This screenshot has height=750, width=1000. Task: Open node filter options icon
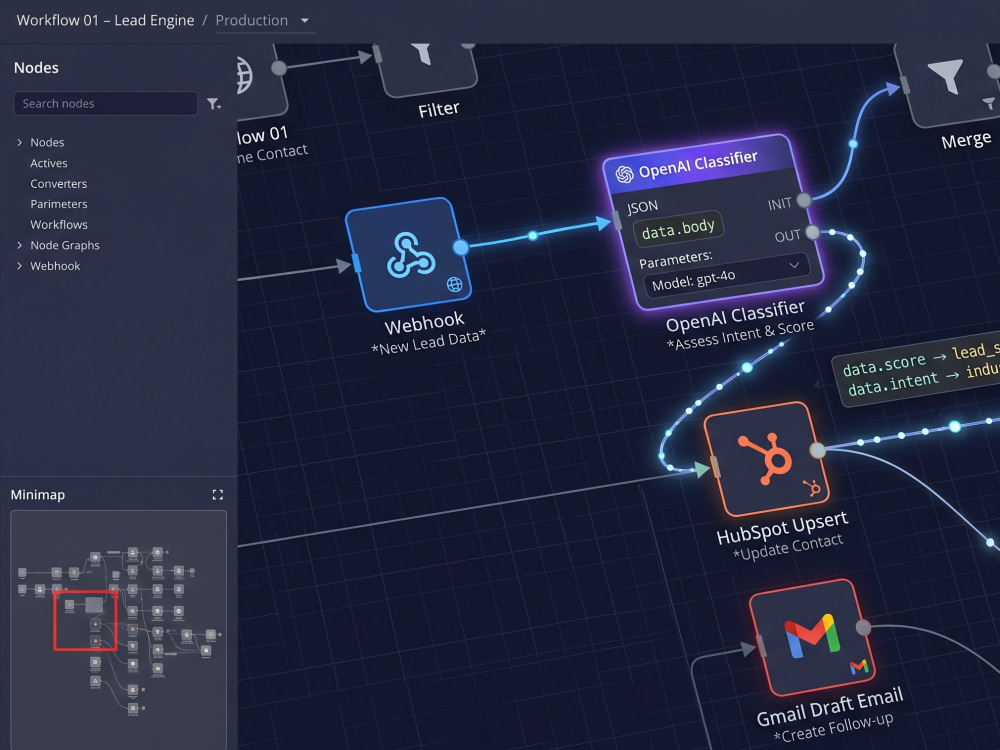click(x=214, y=103)
